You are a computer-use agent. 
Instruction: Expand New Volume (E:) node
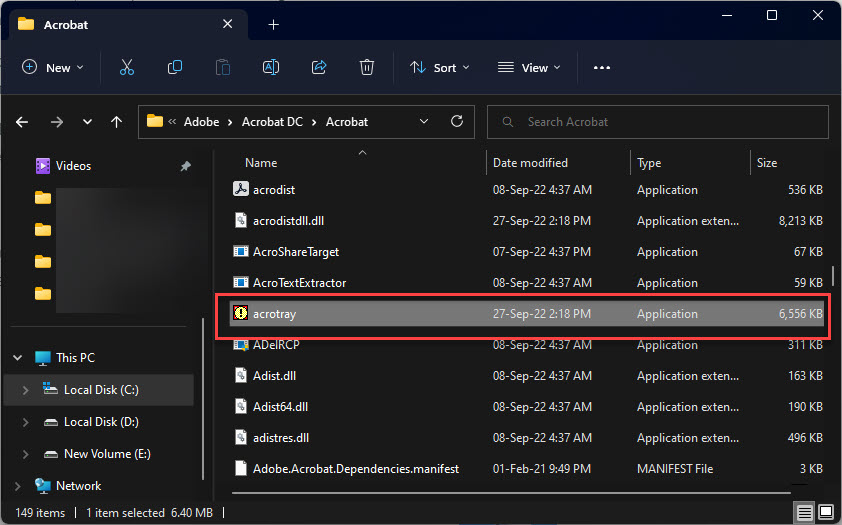[25, 455]
